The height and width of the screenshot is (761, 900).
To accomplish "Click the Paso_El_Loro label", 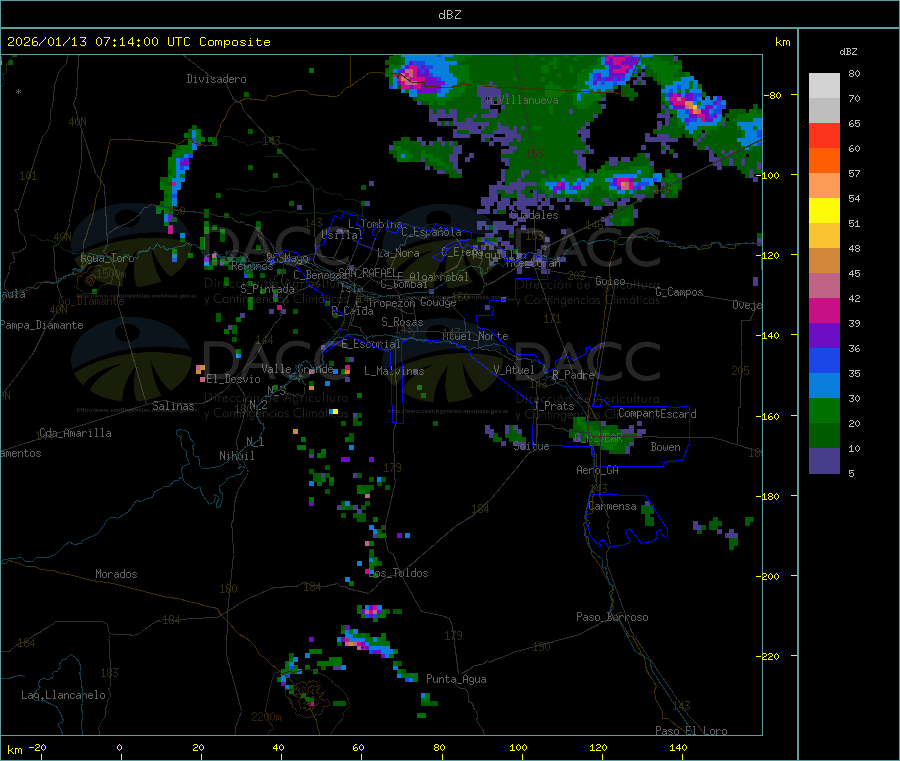I will pos(691,731).
